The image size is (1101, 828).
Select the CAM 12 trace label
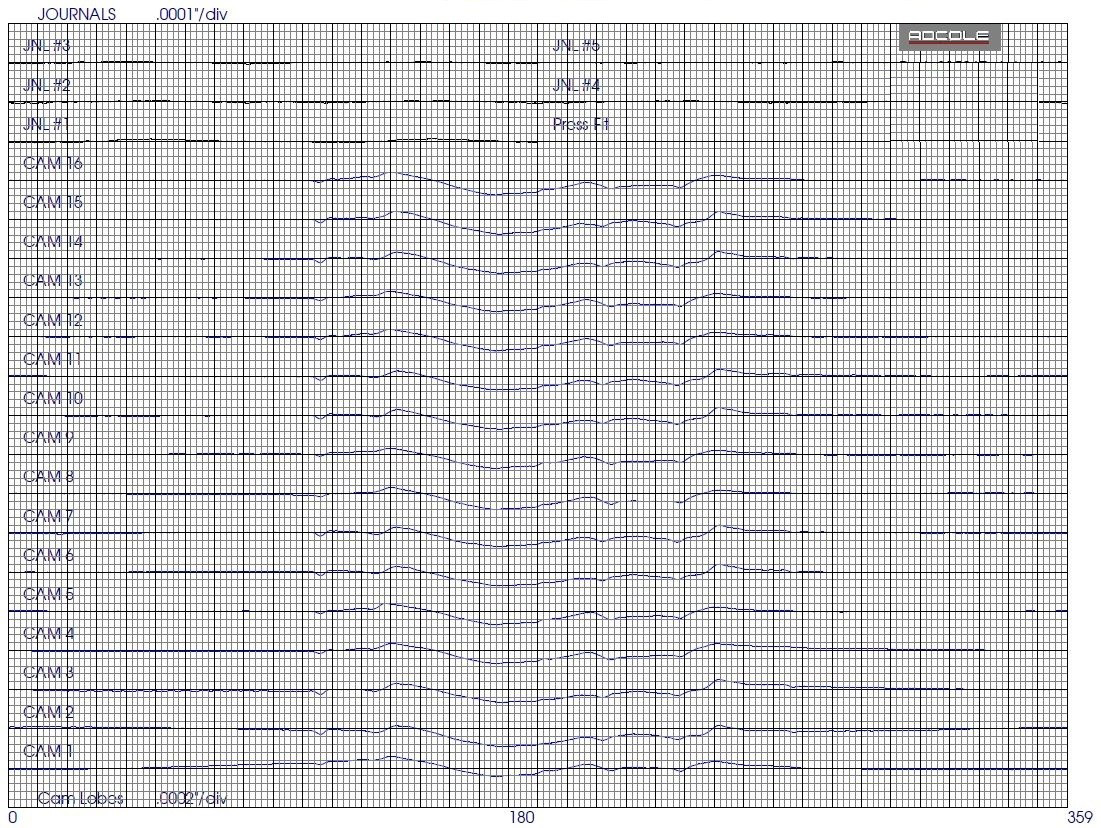[x=53, y=320]
